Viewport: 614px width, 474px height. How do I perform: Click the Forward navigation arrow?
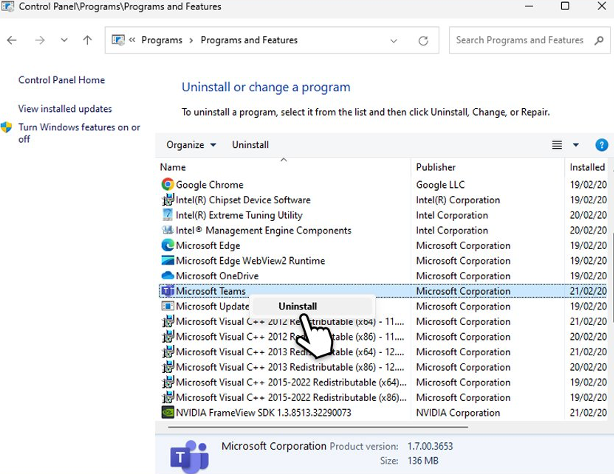pyautogui.click(x=40, y=40)
